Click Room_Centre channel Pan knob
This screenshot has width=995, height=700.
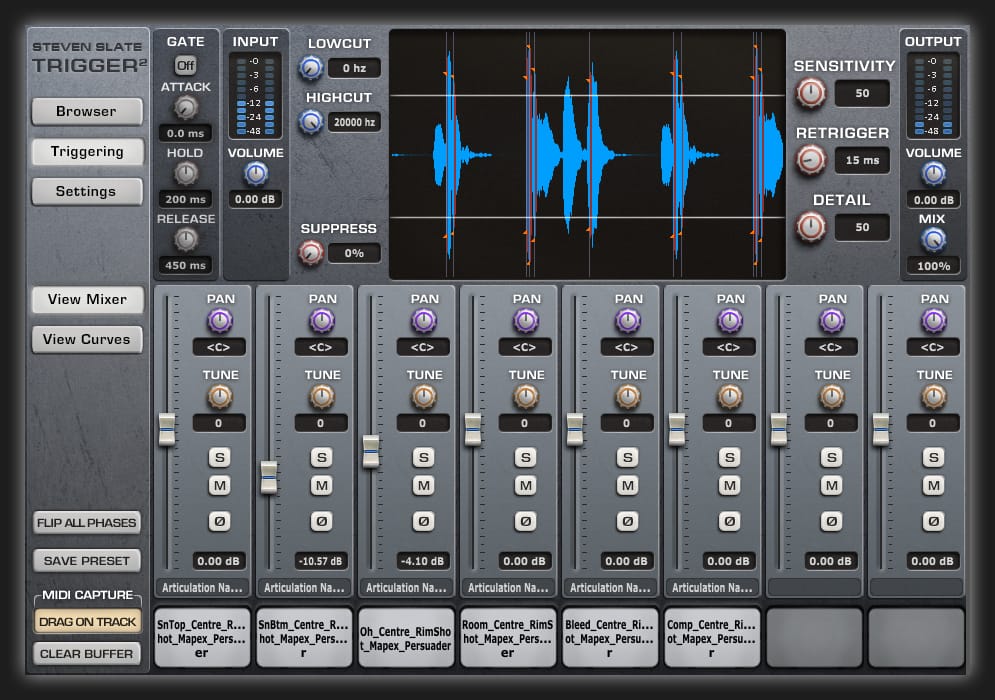point(526,321)
